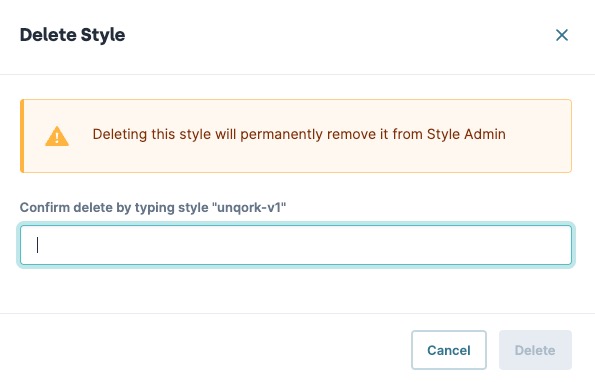The image size is (595, 382).
Task: Click the word "Style" in dialog title
Action: pos(103,35)
